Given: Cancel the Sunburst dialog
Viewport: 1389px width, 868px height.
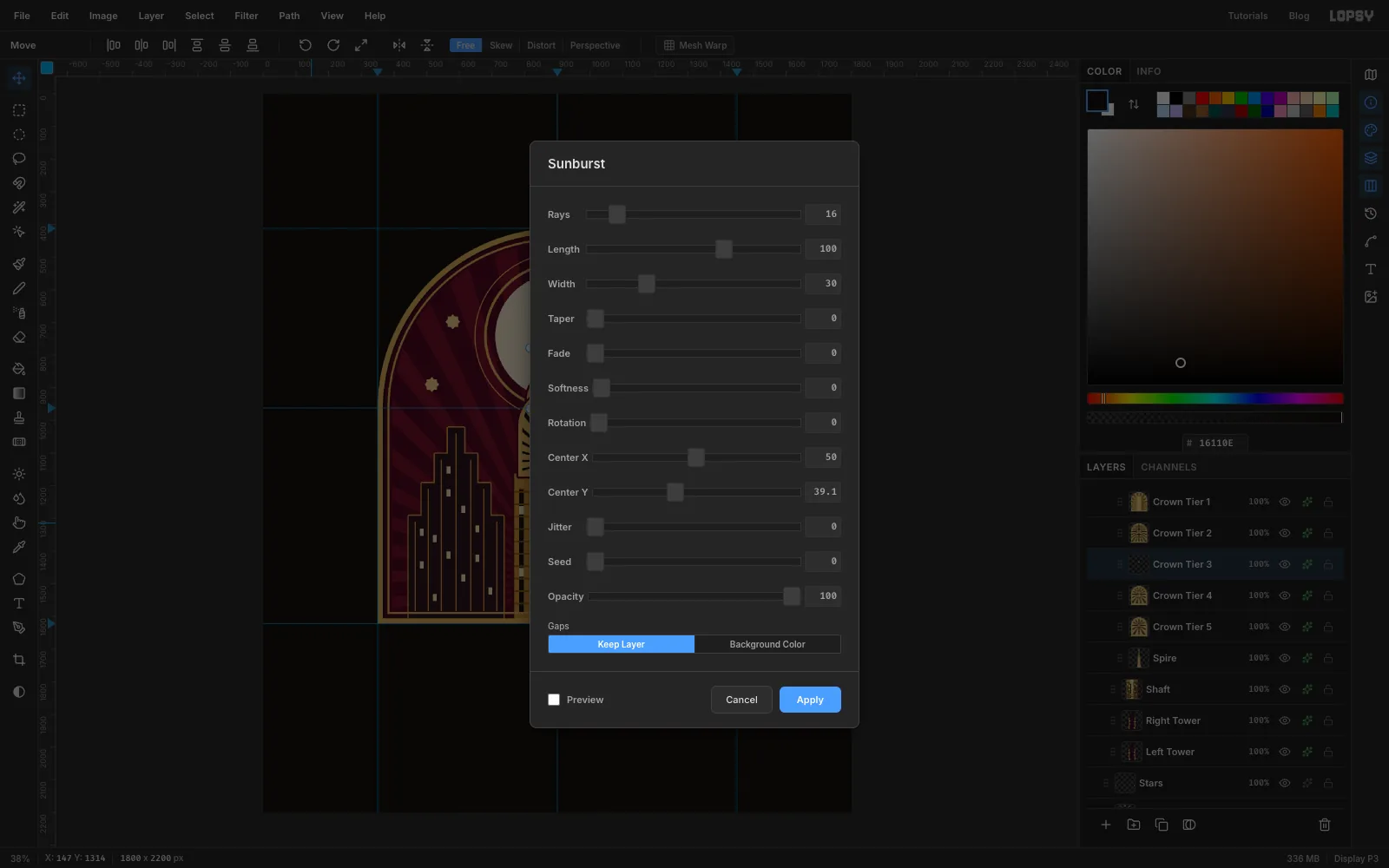Looking at the screenshot, I should coord(741,700).
